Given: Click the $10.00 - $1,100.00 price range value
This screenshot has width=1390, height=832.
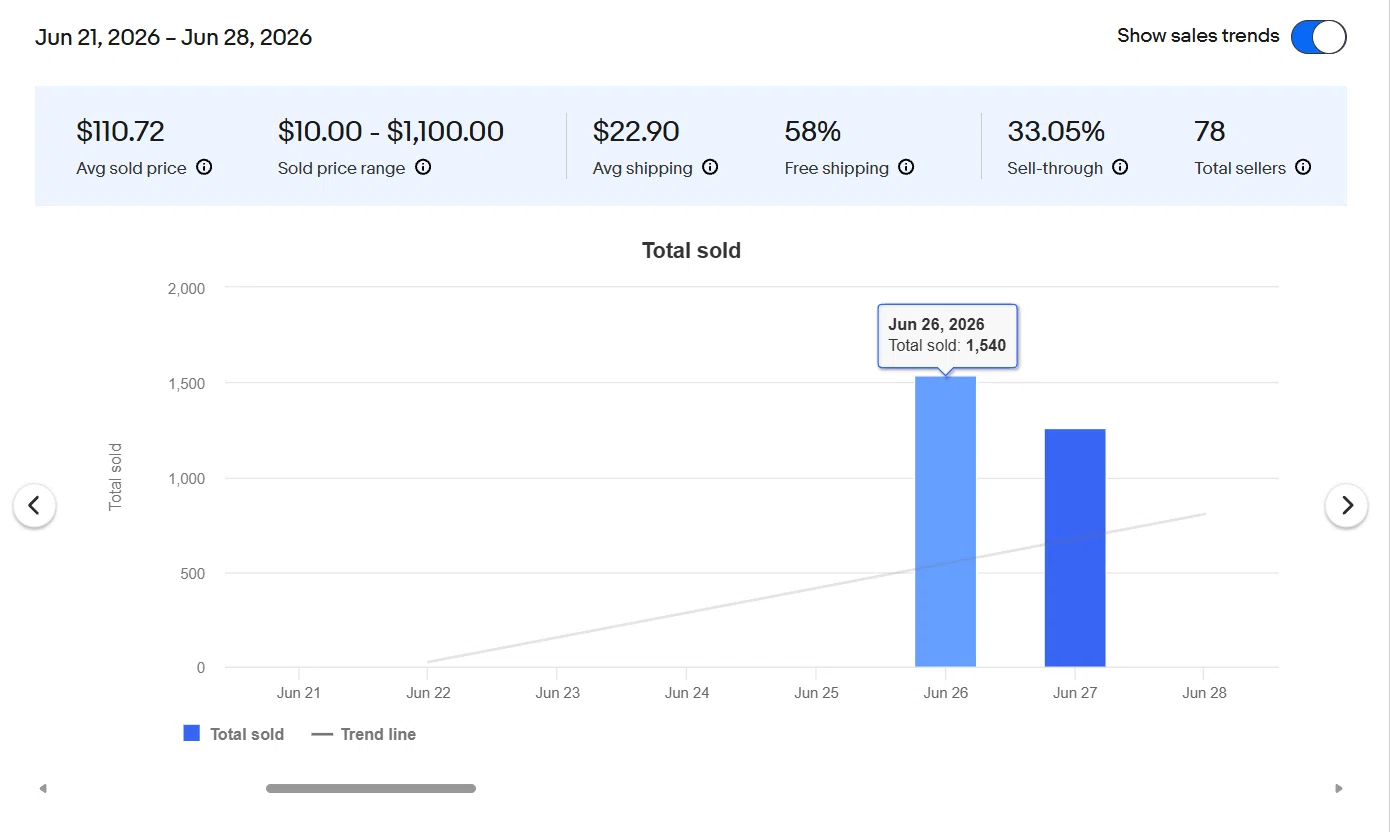Looking at the screenshot, I should (391, 131).
